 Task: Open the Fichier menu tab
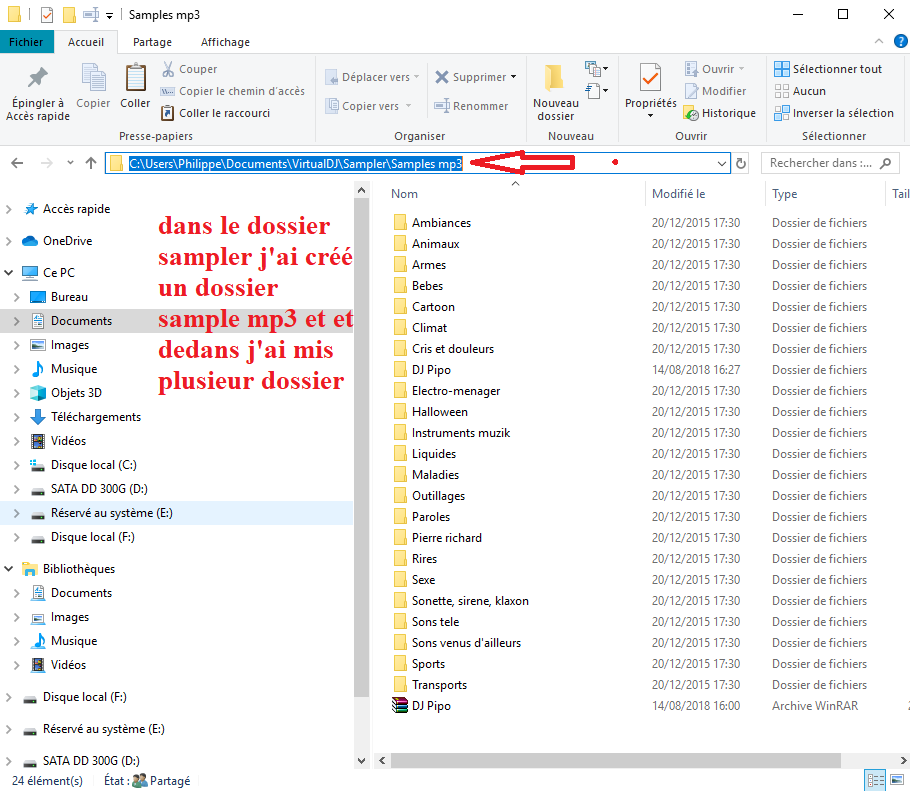26,42
